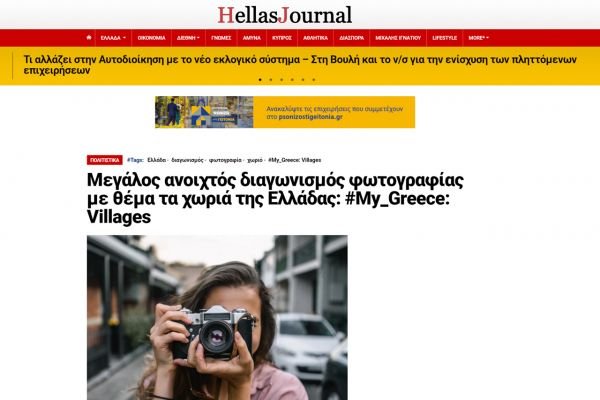
Task: Open the ΓΝΩΜΕΣ menu item
Action: pos(221,38)
